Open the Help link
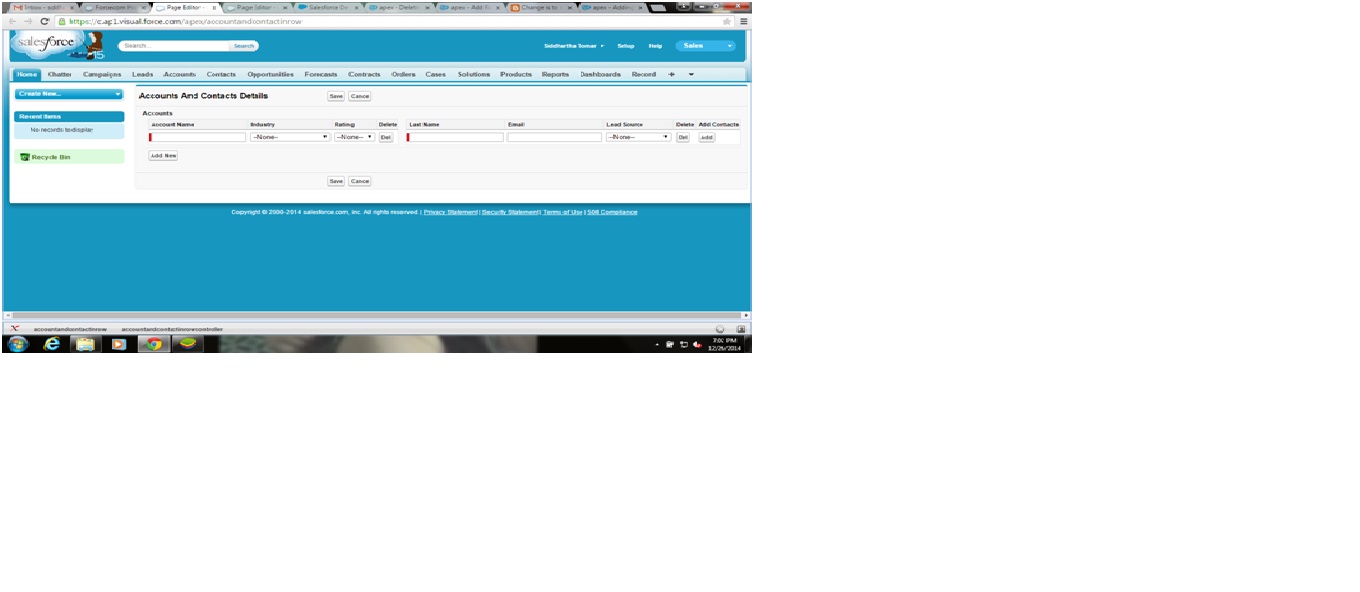Viewport: 1360px width, 592px height. pyautogui.click(x=656, y=46)
